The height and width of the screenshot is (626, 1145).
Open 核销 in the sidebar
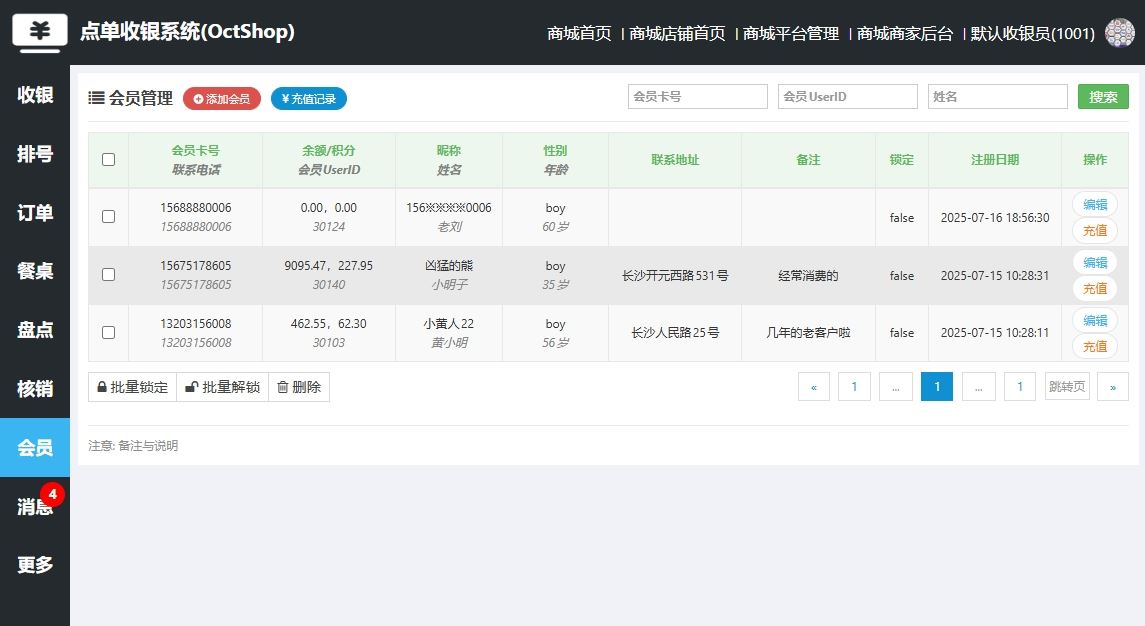pos(35,389)
